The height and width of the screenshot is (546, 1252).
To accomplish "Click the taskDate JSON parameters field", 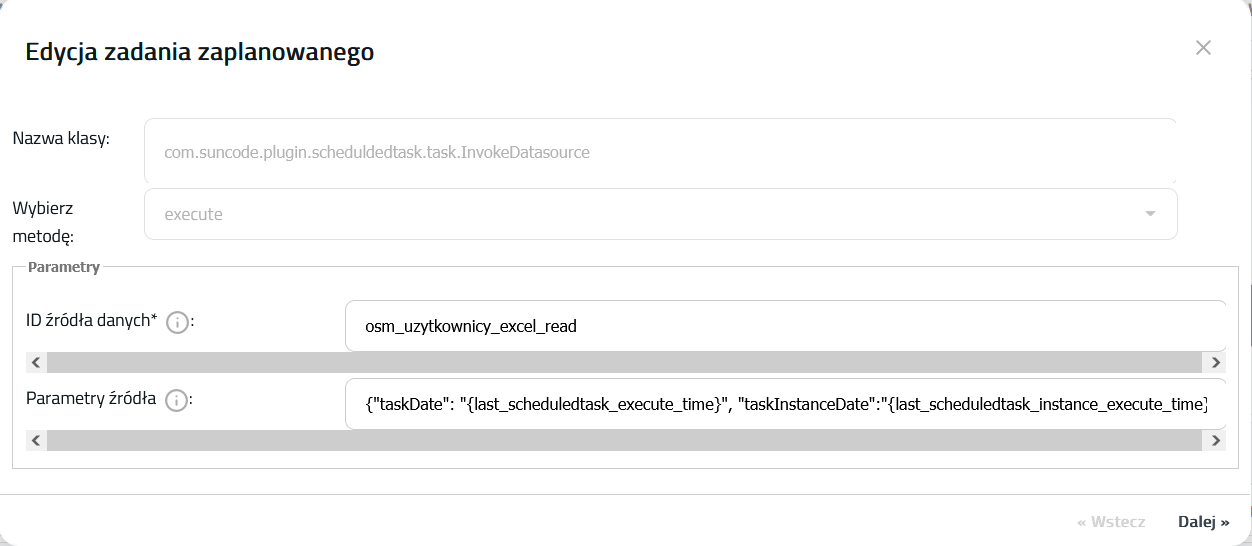I will pos(785,404).
